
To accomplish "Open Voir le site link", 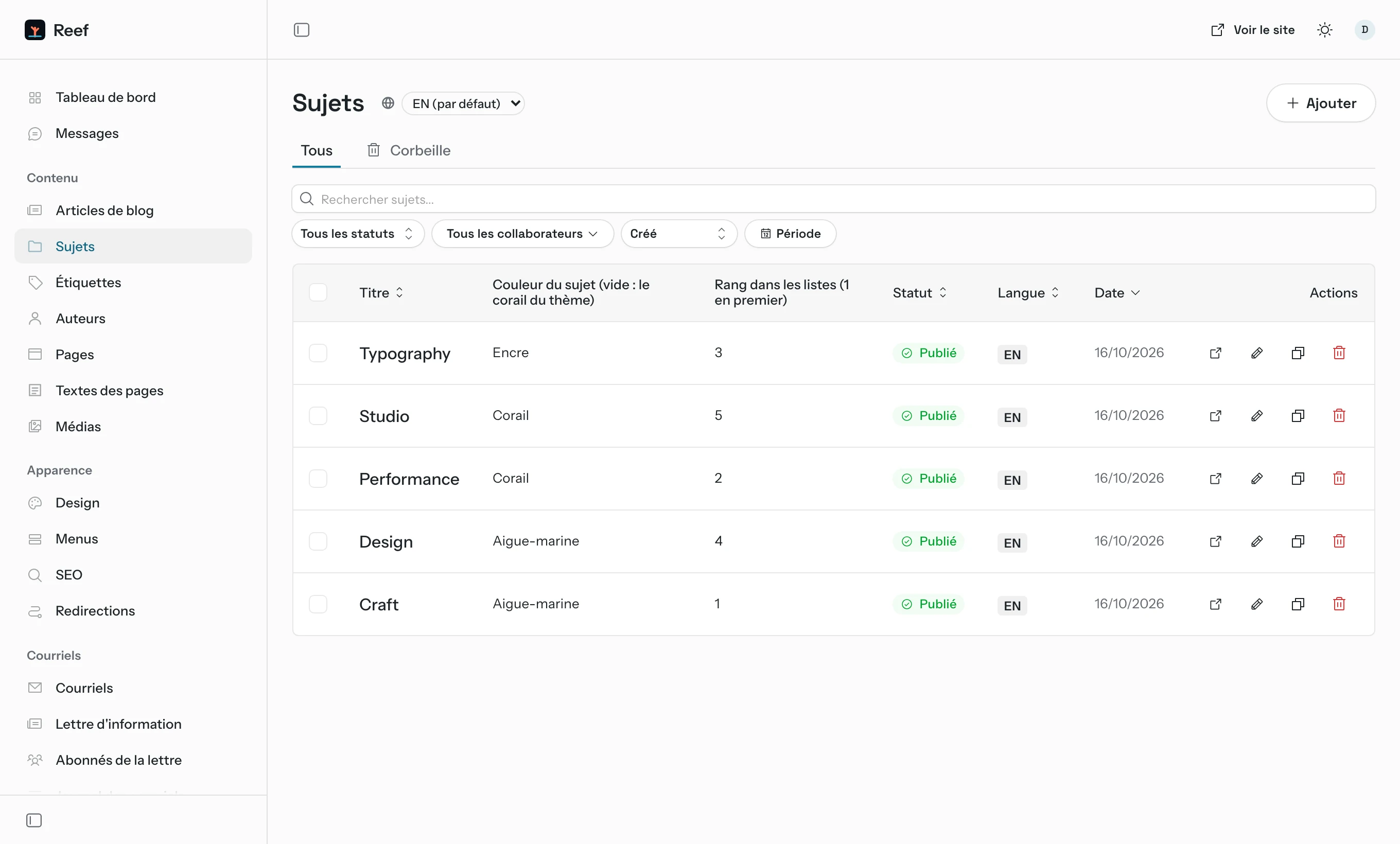I will [x=1252, y=29].
